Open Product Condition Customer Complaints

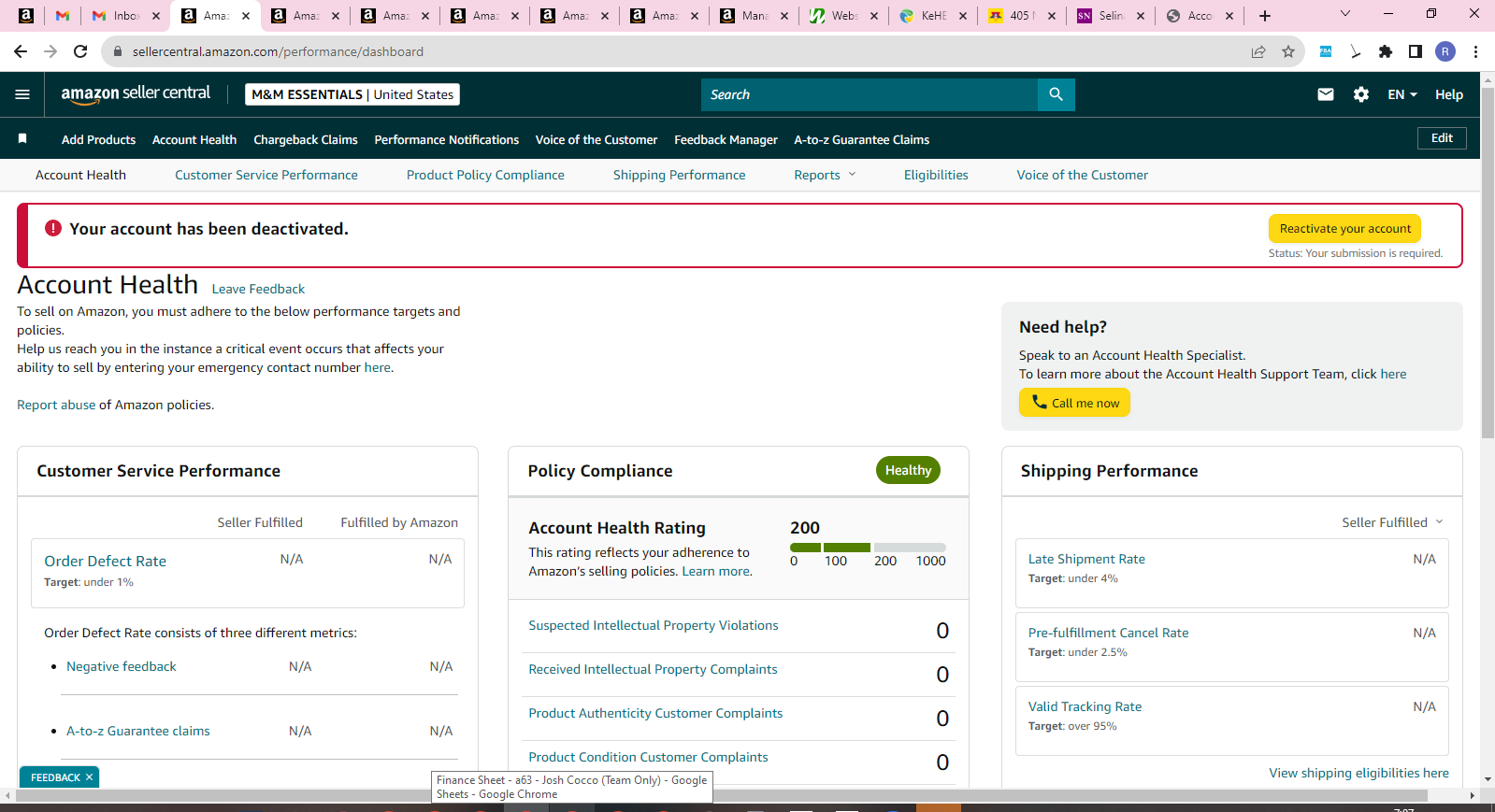coord(648,757)
